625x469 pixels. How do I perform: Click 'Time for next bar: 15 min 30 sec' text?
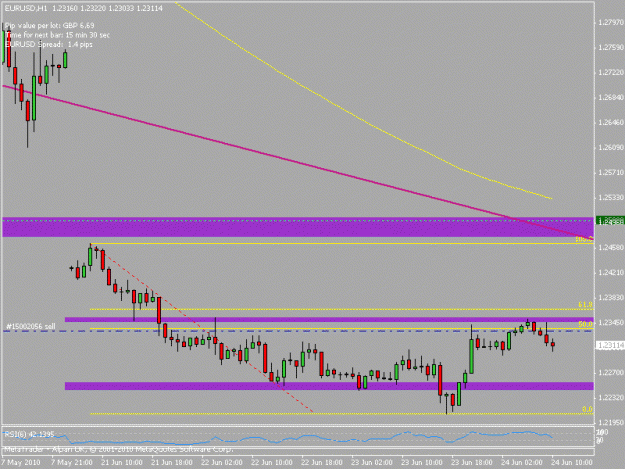click(57, 35)
